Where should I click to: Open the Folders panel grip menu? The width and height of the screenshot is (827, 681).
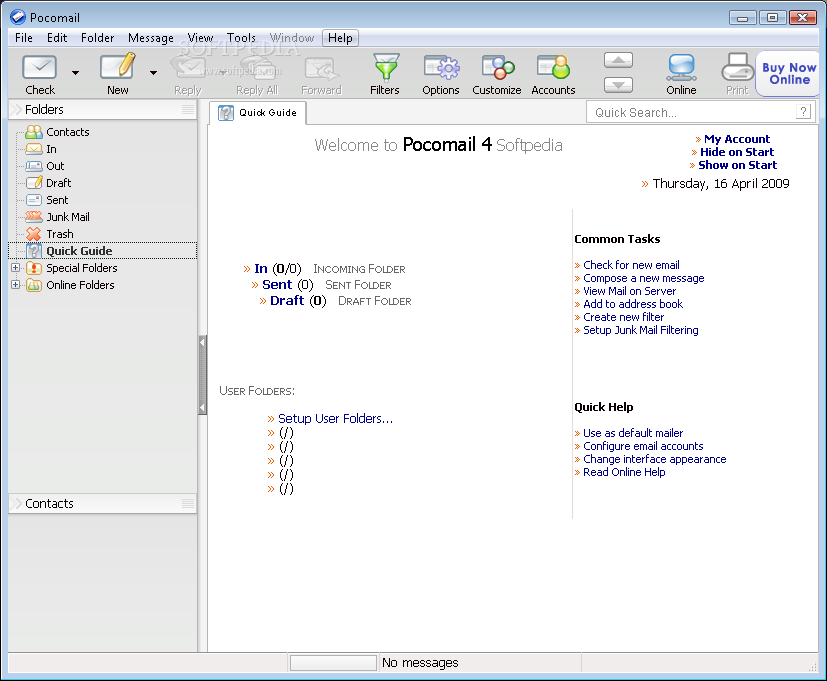[x=188, y=109]
